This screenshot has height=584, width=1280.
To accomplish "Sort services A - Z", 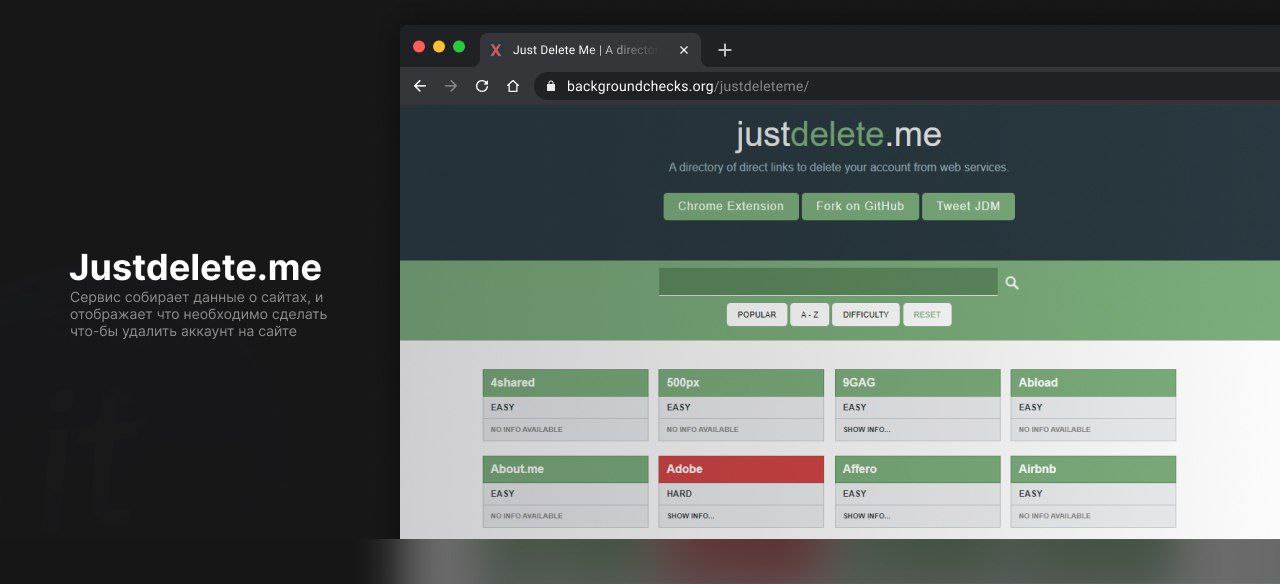I will 809,315.
